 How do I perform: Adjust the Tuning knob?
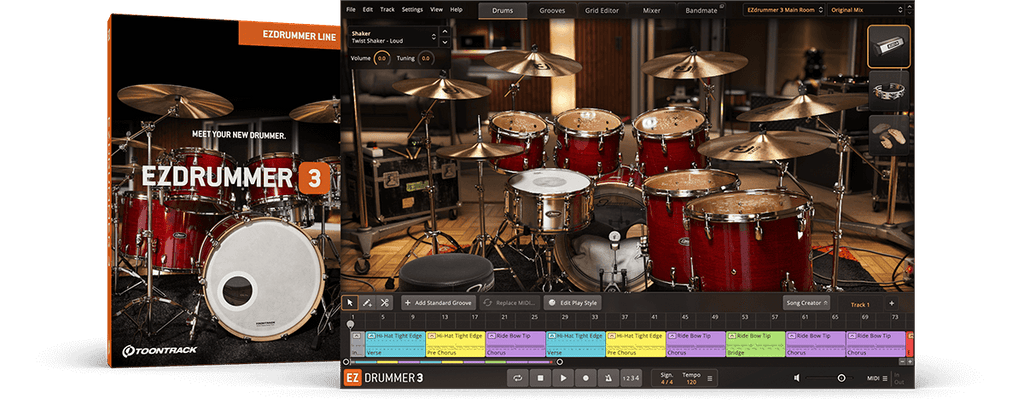pos(425,58)
